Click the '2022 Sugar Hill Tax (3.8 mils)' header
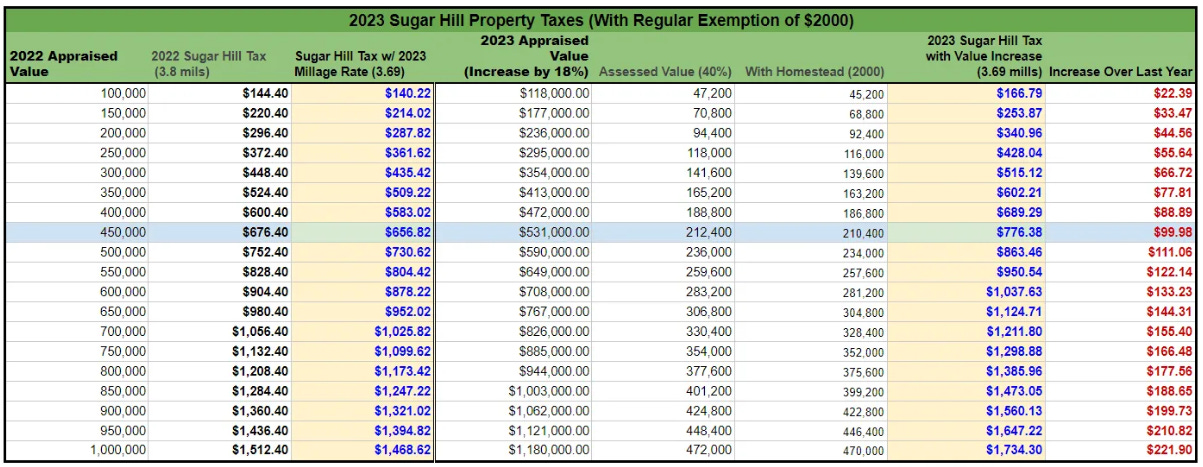This screenshot has width=1203, height=467. pyautogui.click(x=219, y=64)
